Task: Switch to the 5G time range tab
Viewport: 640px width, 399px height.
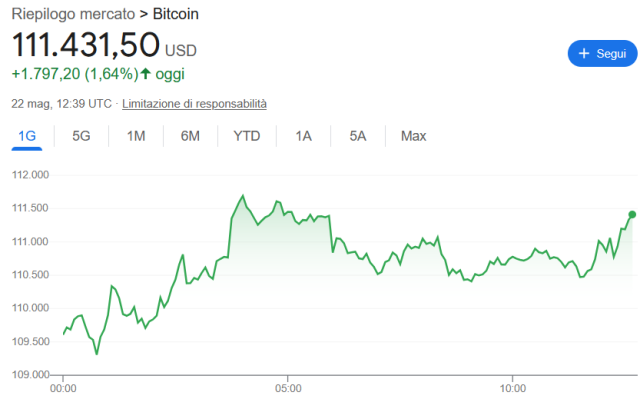Action: click(x=81, y=136)
